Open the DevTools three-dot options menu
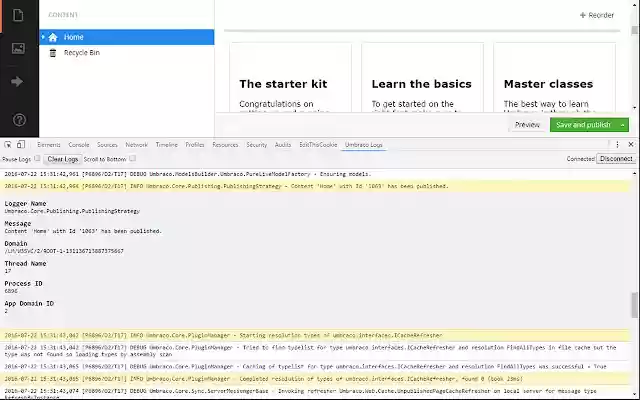The height and width of the screenshot is (400, 640). pyautogui.click(x=617, y=144)
